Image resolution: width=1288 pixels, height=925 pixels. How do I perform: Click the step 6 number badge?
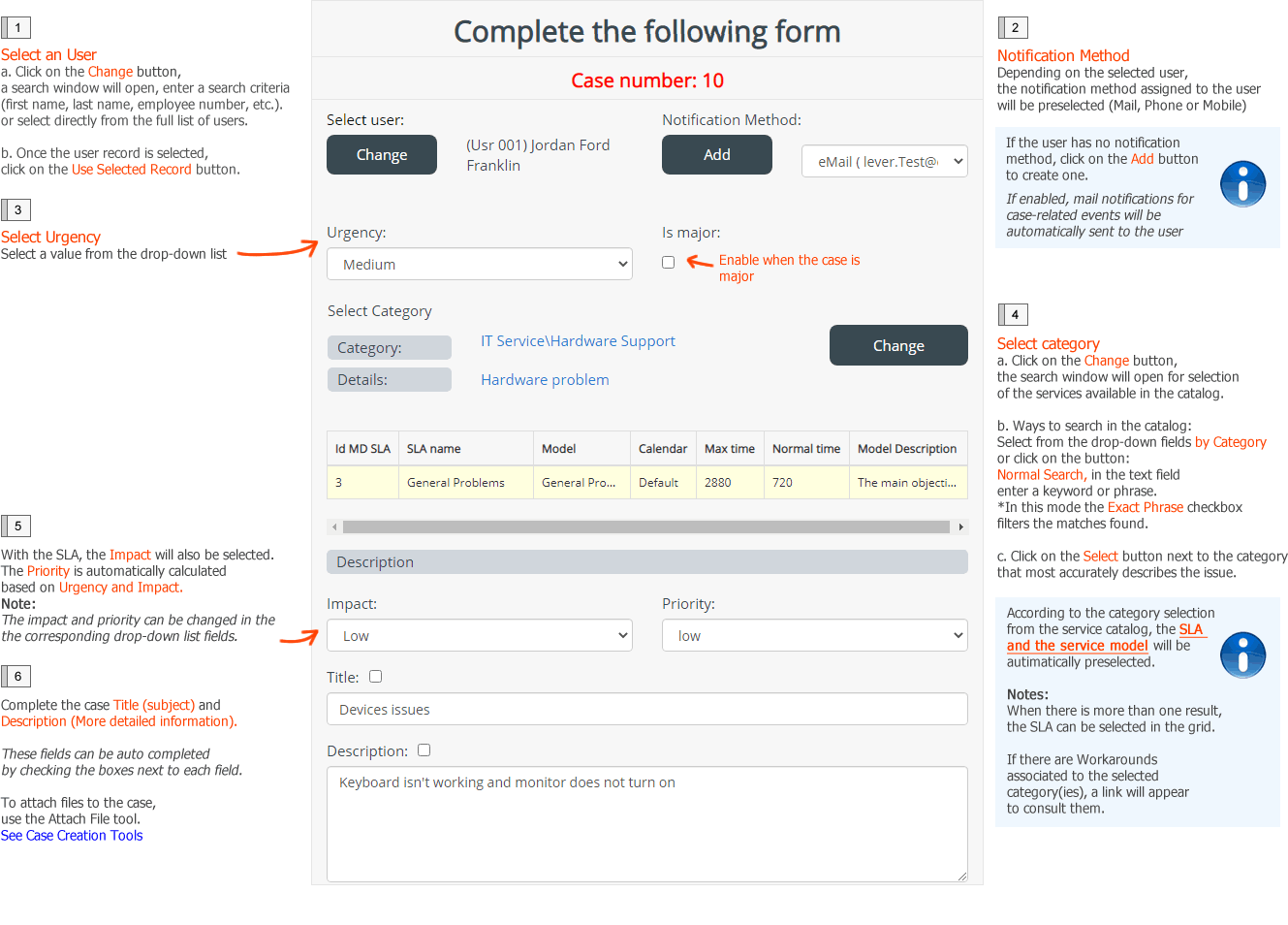click(x=16, y=677)
